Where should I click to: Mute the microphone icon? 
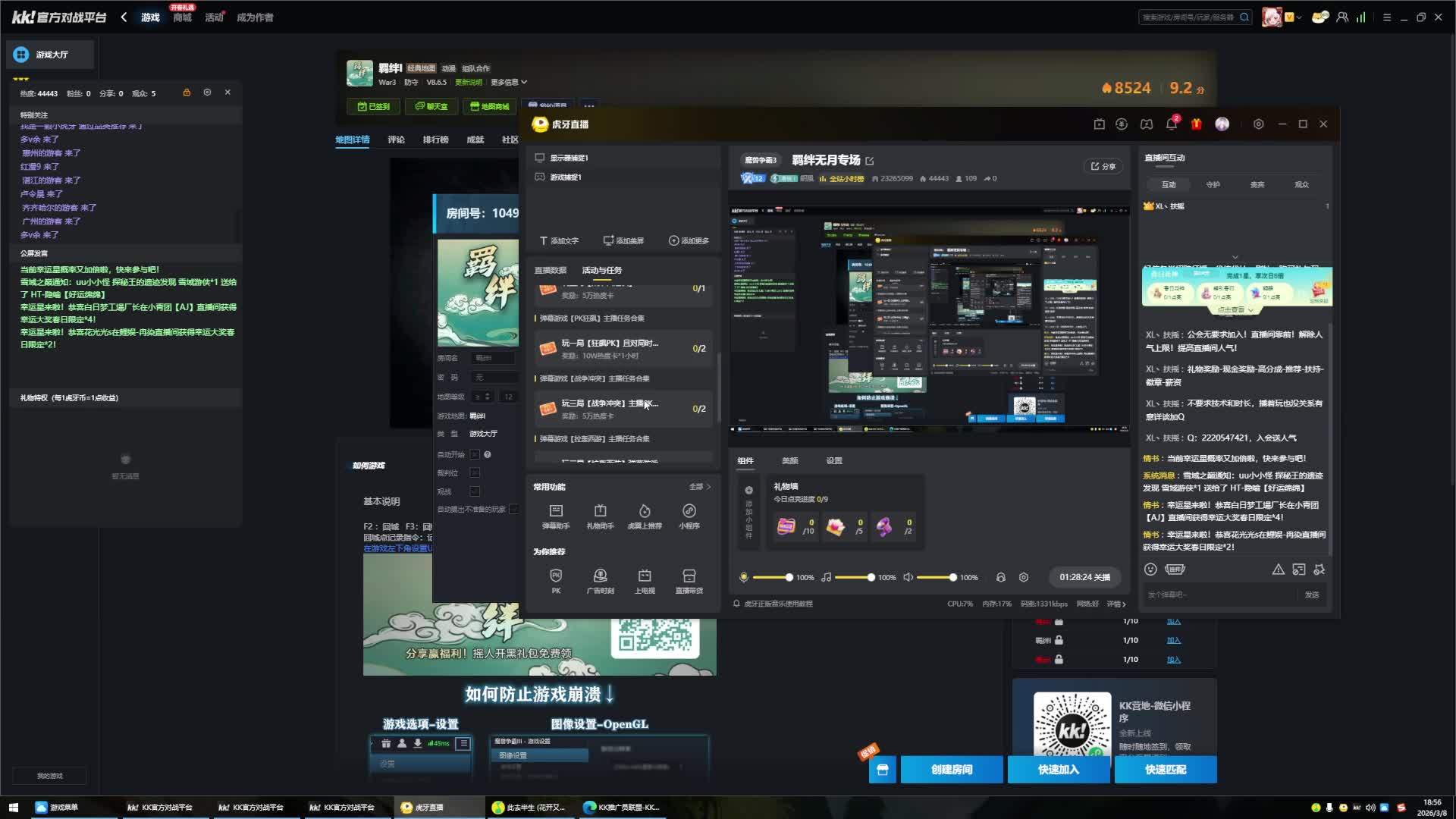coord(744,577)
